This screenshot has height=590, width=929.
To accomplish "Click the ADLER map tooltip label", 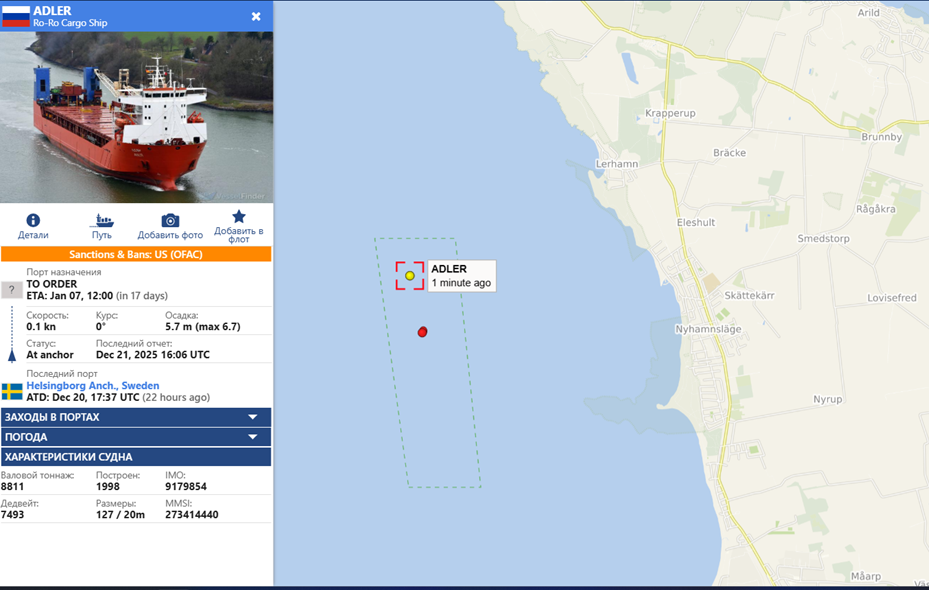I will (462, 275).
